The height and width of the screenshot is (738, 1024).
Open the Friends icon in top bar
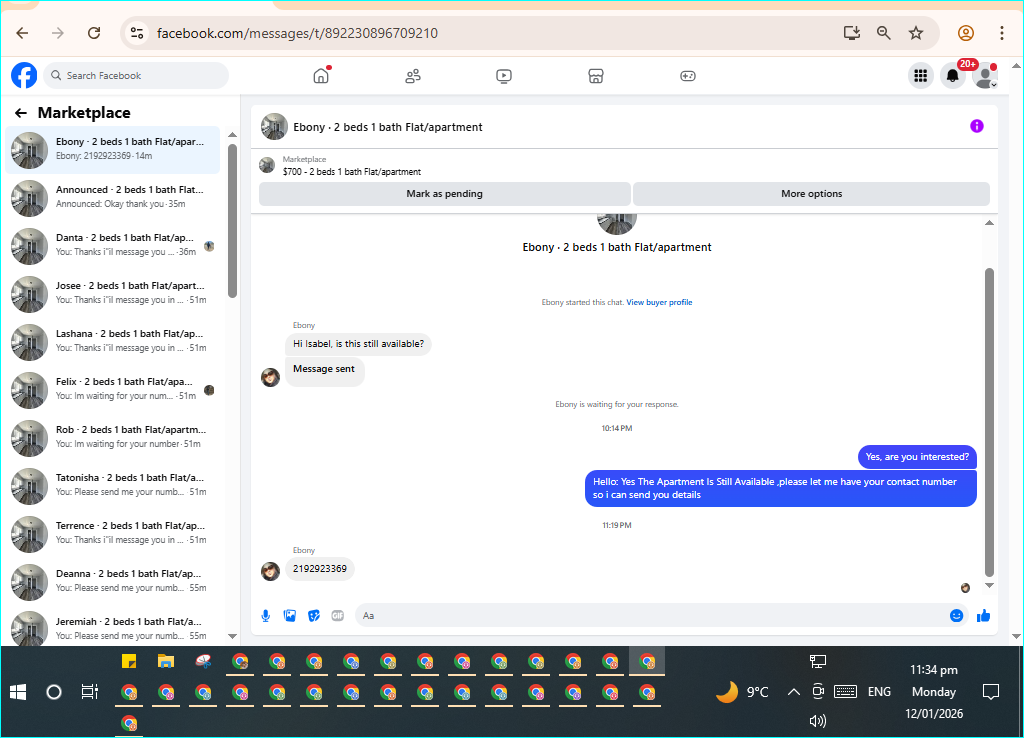(x=413, y=76)
